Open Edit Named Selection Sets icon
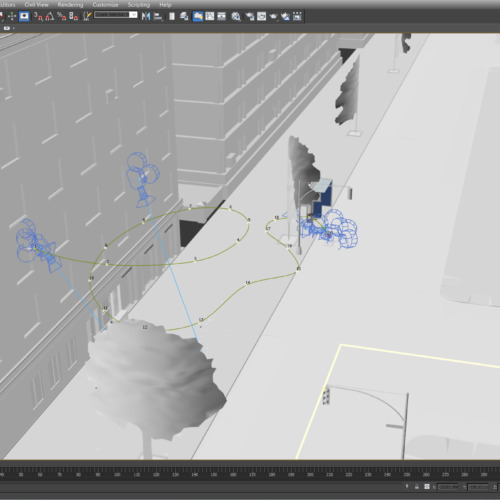 [x=87, y=16]
